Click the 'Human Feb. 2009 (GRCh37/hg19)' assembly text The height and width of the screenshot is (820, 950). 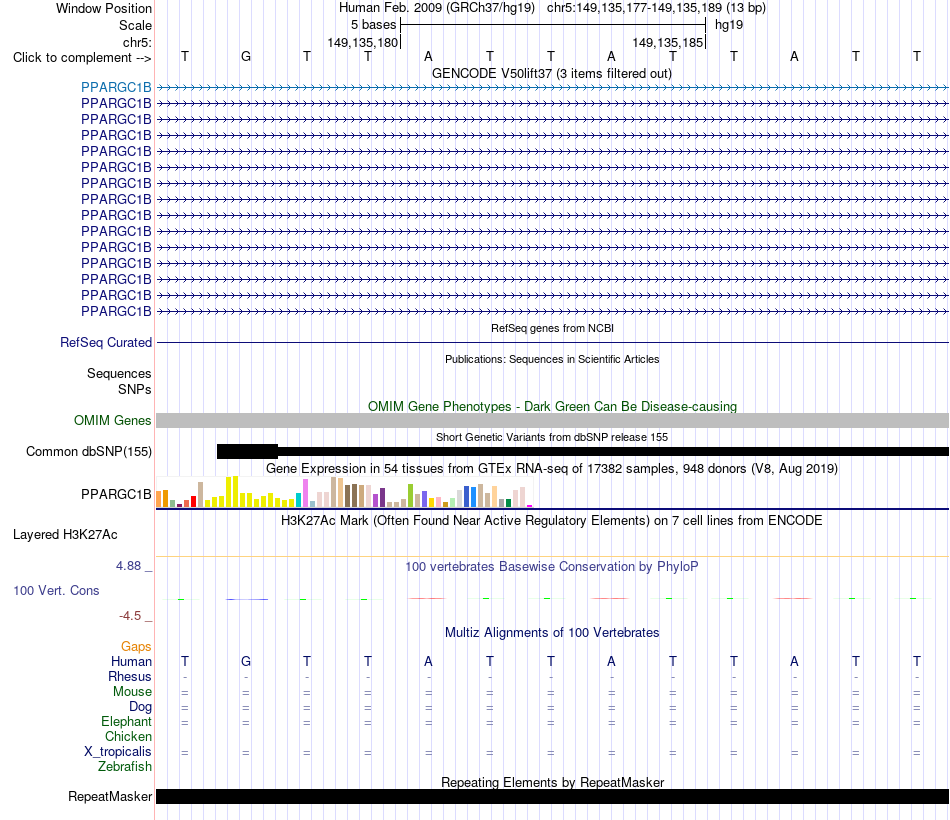(x=437, y=8)
